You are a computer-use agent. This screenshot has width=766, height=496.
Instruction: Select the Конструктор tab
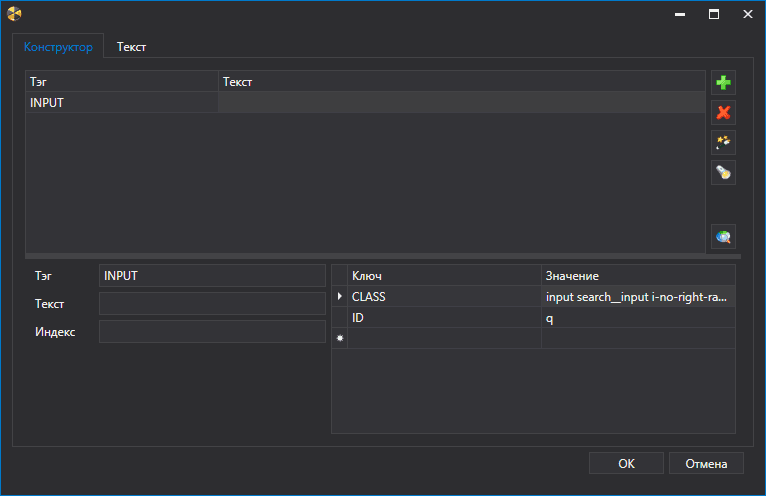pyautogui.click(x=58, y=47)
